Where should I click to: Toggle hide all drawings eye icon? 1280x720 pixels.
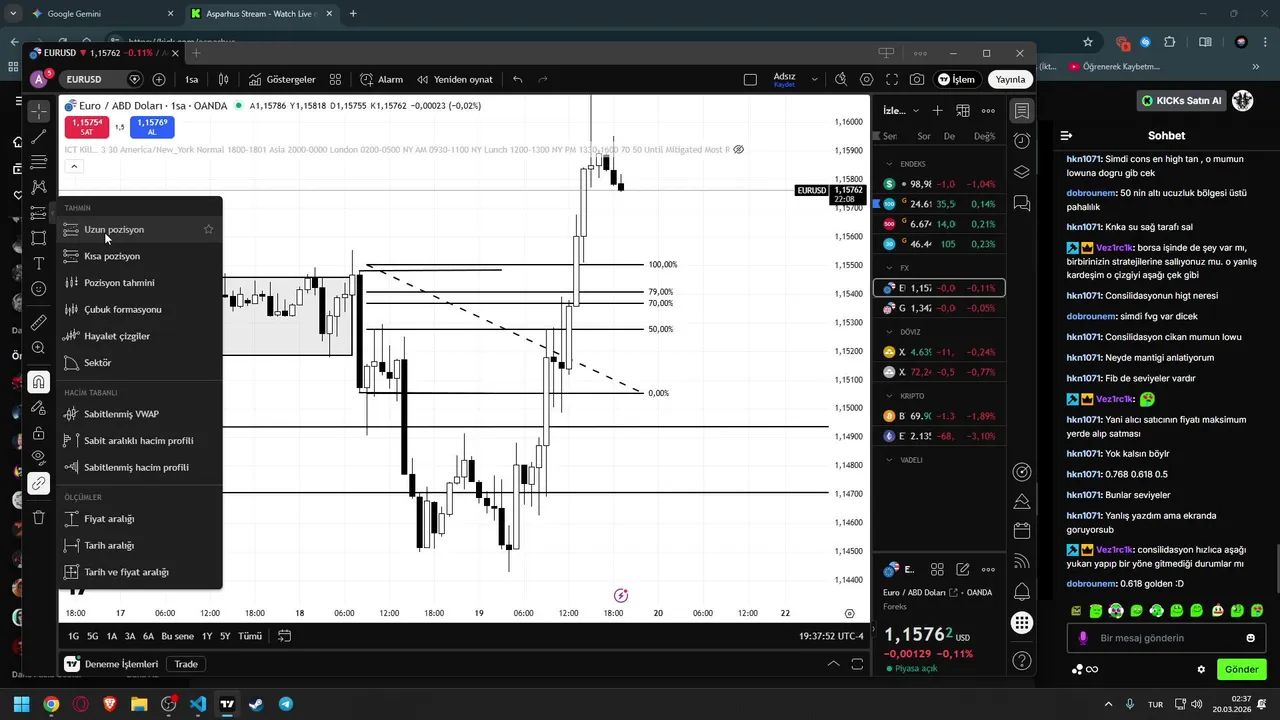click(x=38, y=458)
